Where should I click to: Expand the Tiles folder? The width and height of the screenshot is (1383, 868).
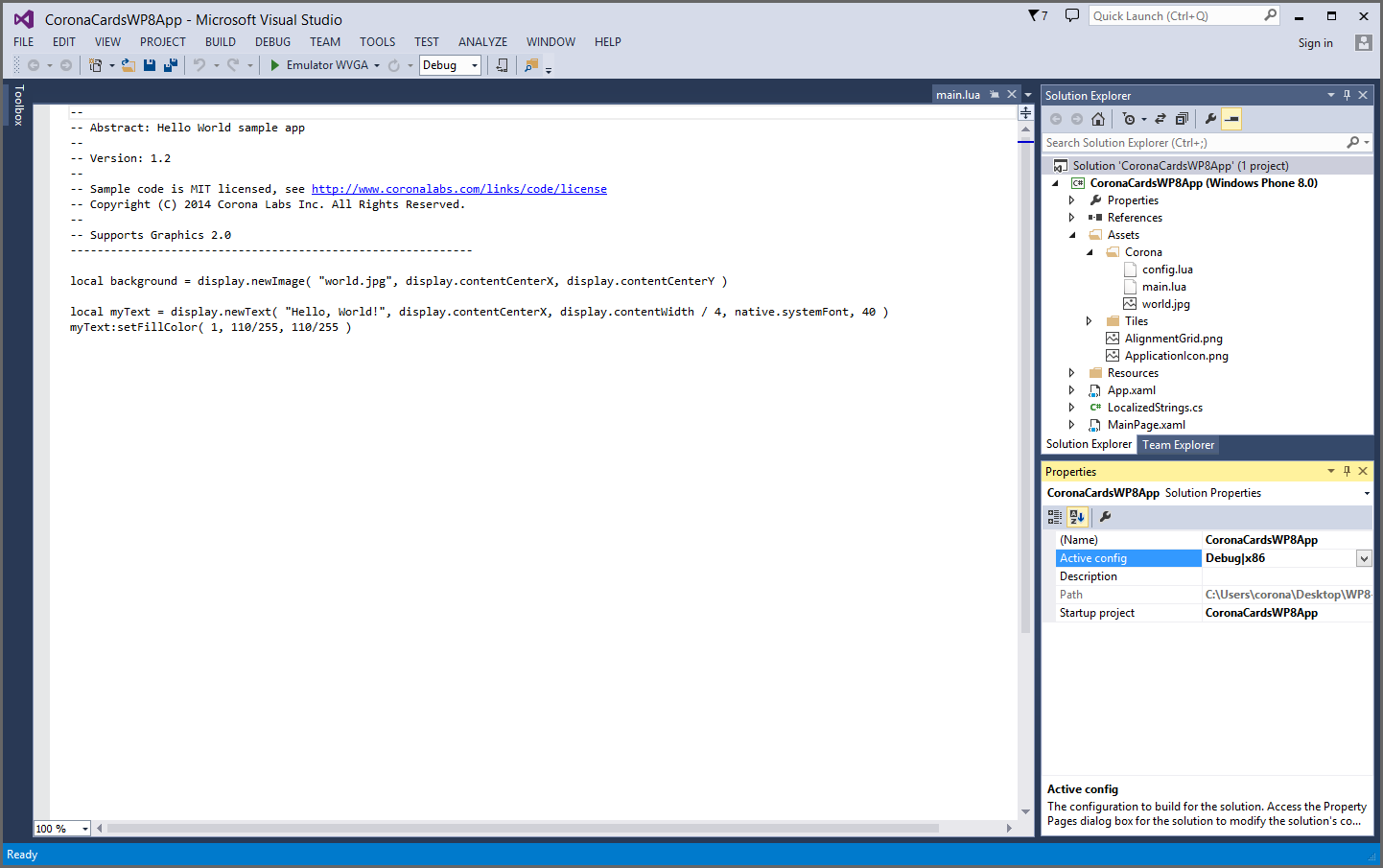tap(1089, 321)
